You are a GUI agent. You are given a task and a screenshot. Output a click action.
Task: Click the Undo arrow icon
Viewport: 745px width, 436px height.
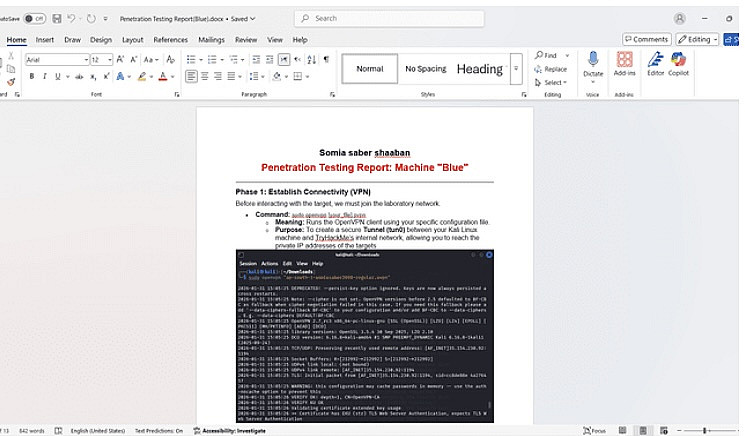[71, 19]
